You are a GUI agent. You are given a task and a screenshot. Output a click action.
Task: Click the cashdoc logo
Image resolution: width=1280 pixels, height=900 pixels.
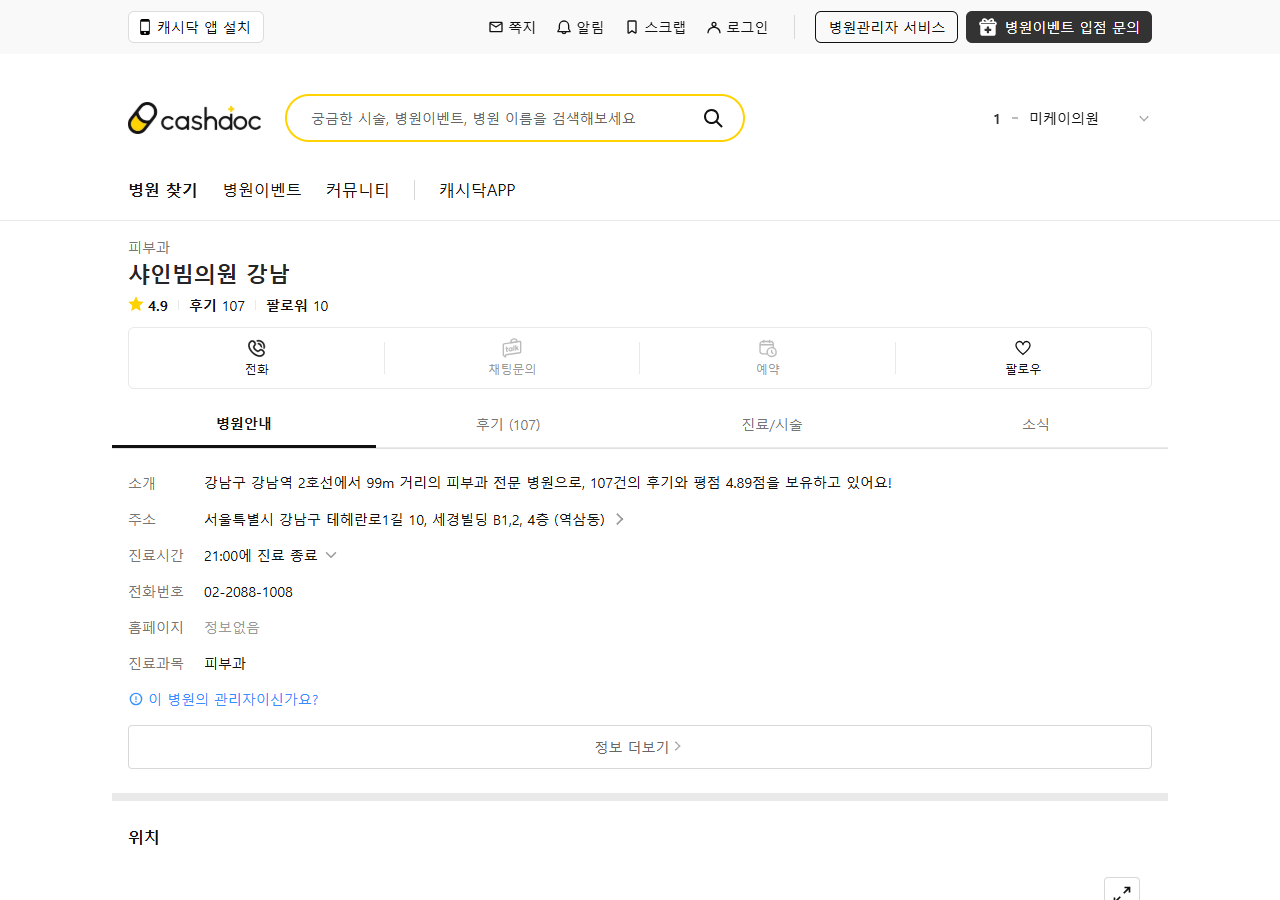coord(195,118)
